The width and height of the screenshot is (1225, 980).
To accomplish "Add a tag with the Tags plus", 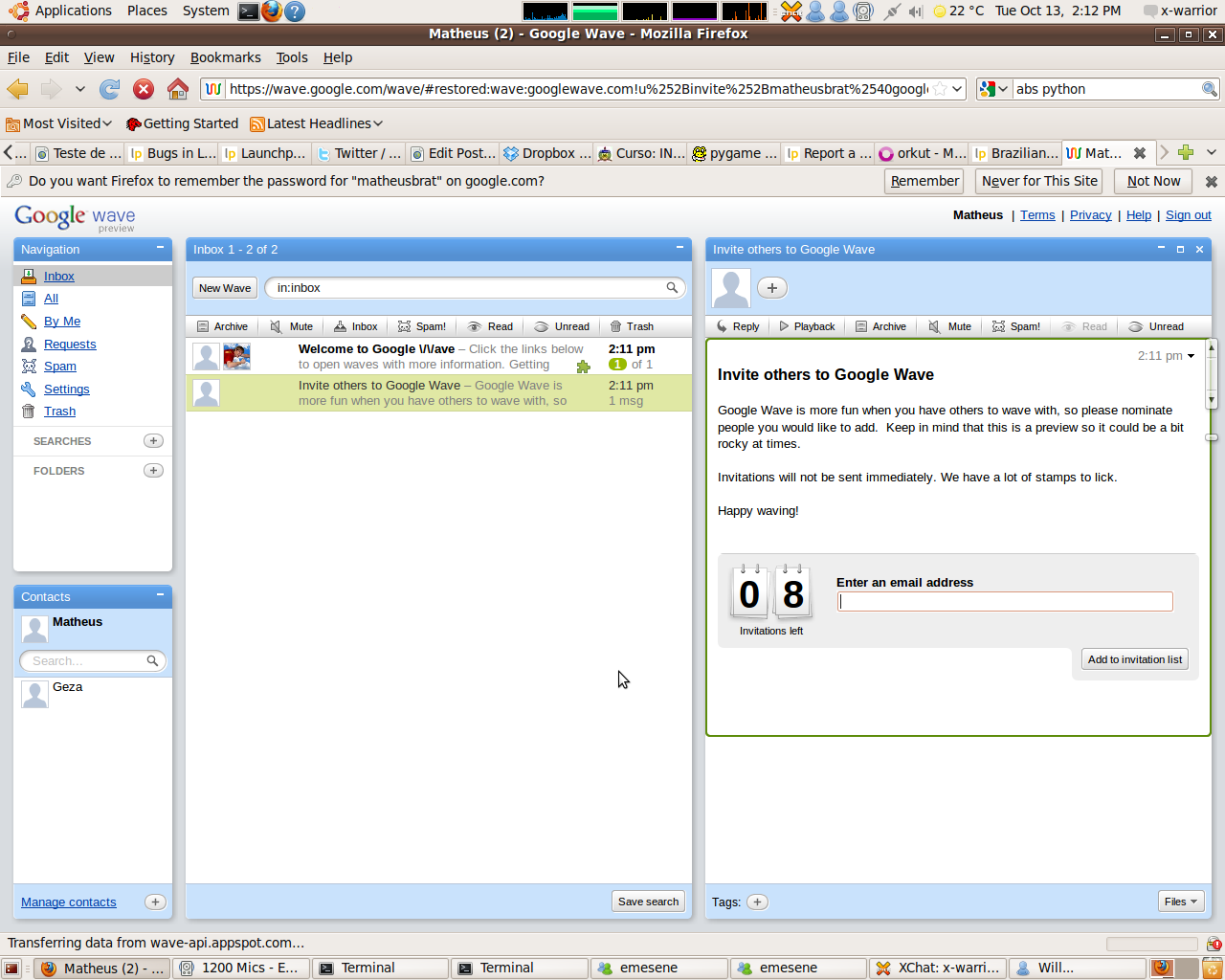I will [757, 902].
